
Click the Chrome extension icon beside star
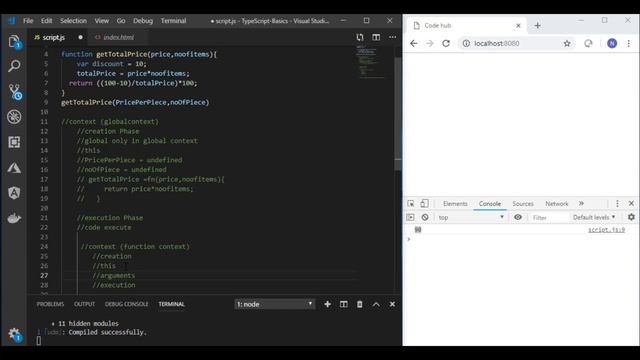(588, 43)
